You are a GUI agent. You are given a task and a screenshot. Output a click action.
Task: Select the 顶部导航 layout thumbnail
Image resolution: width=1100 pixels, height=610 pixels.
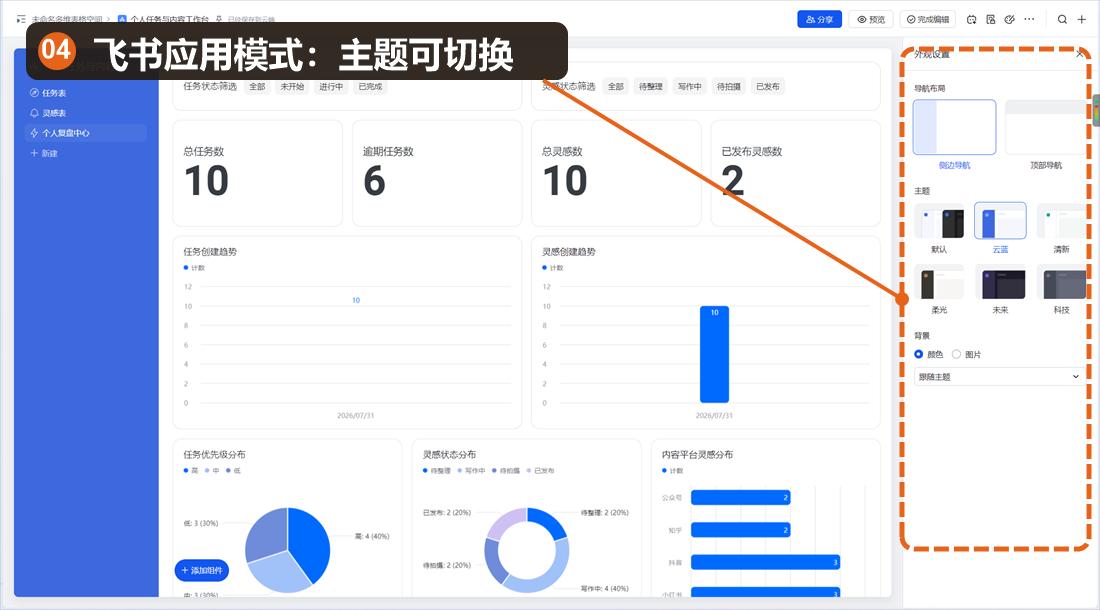(1046, 127)
